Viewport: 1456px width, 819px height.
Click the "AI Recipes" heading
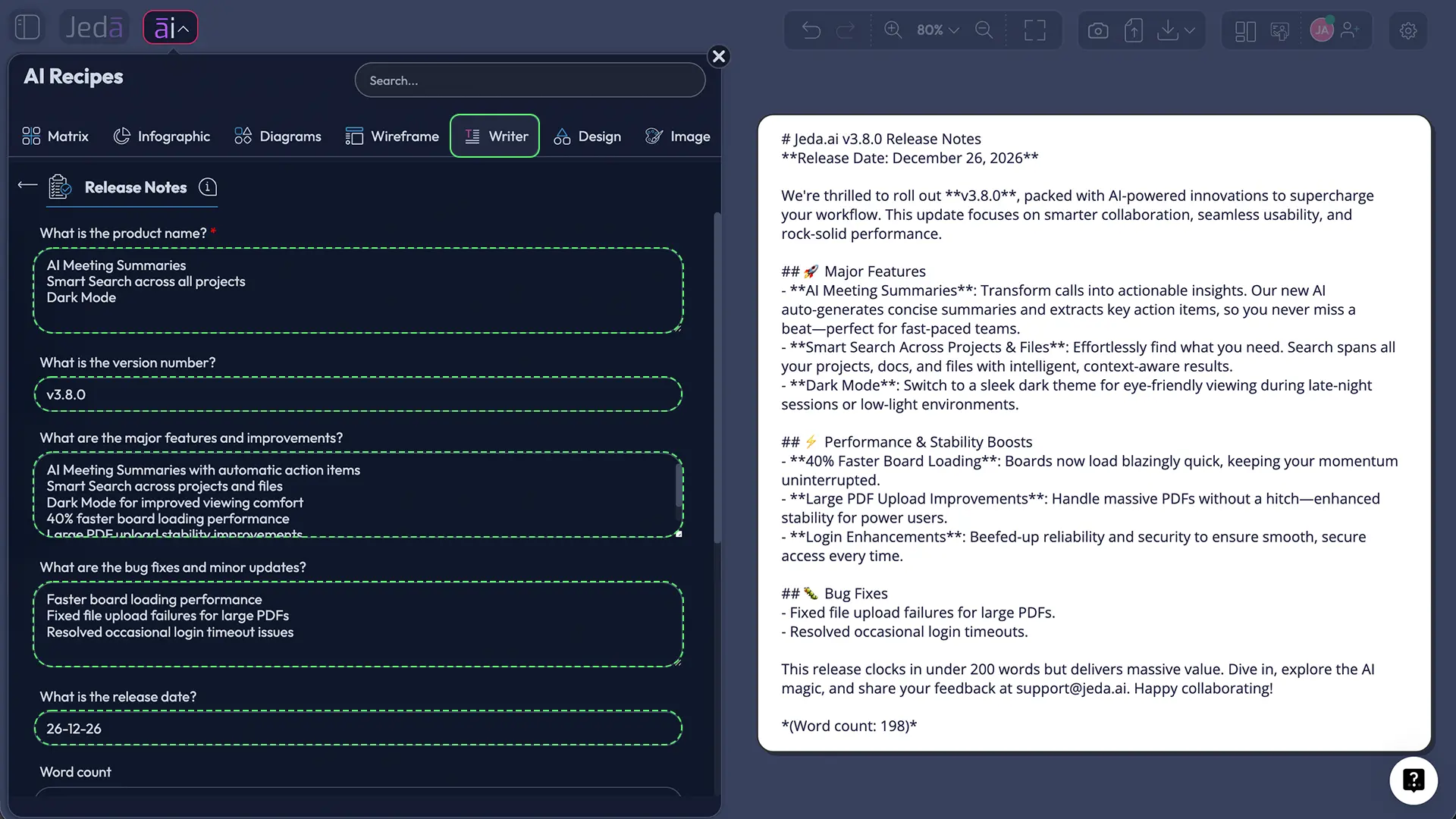point(74,77)
